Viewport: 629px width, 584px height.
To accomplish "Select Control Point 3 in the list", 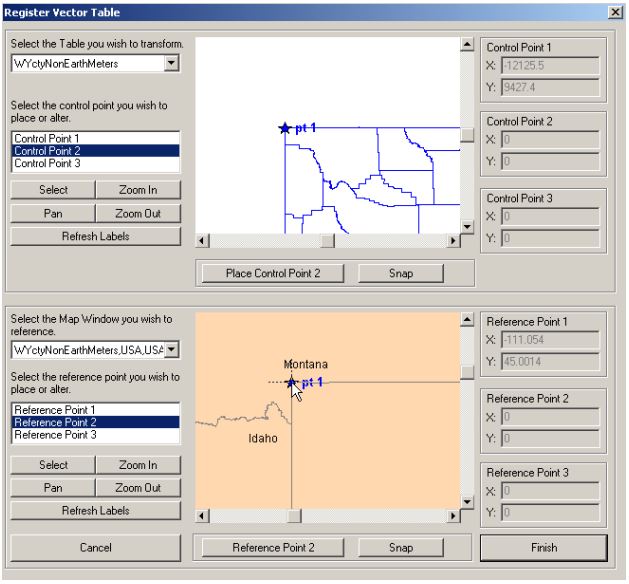I will coord(95,163).
